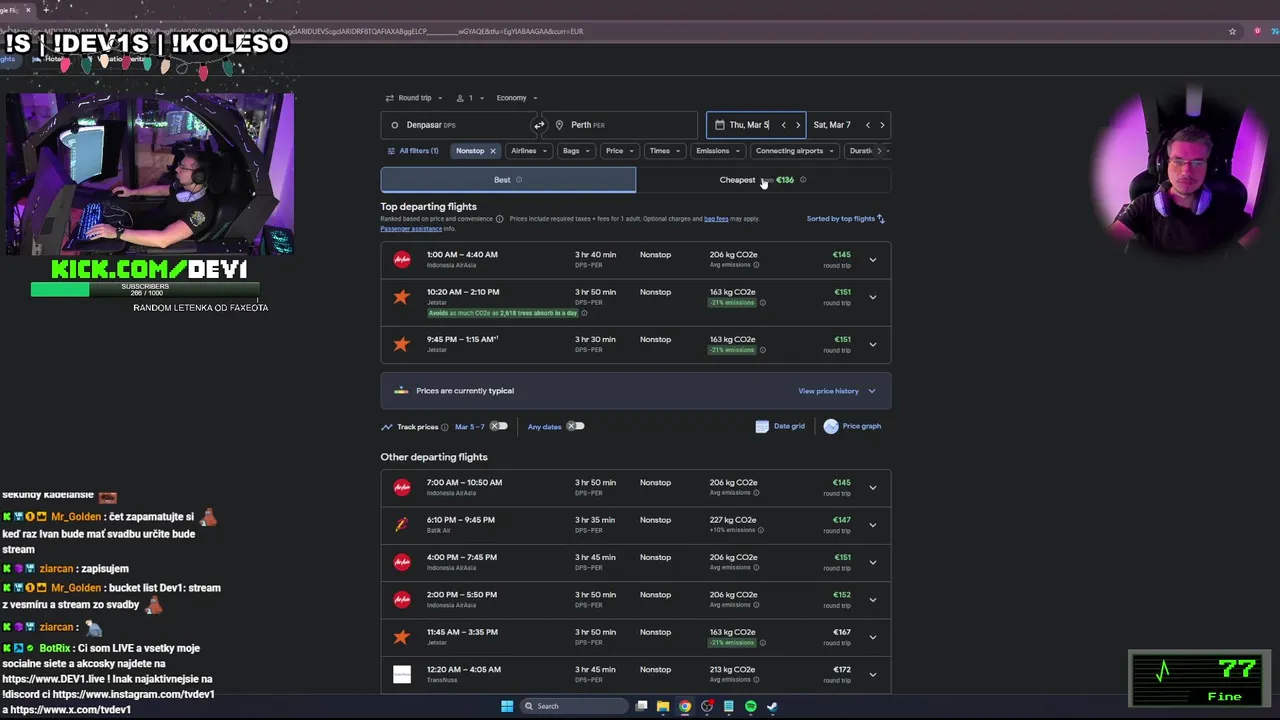This screenshot has height=720, width=1280.
Task: Click the Perth destination field
Action: coord(622,125)
